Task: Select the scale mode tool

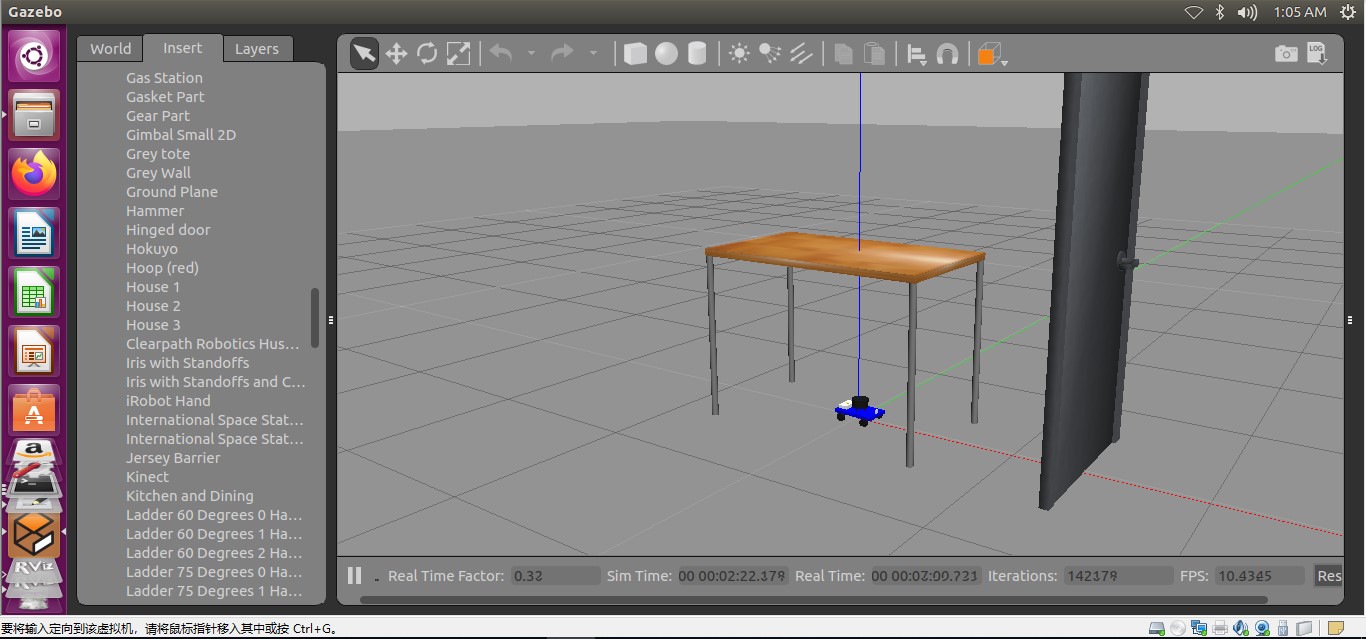Action: [x=458, y=54]
